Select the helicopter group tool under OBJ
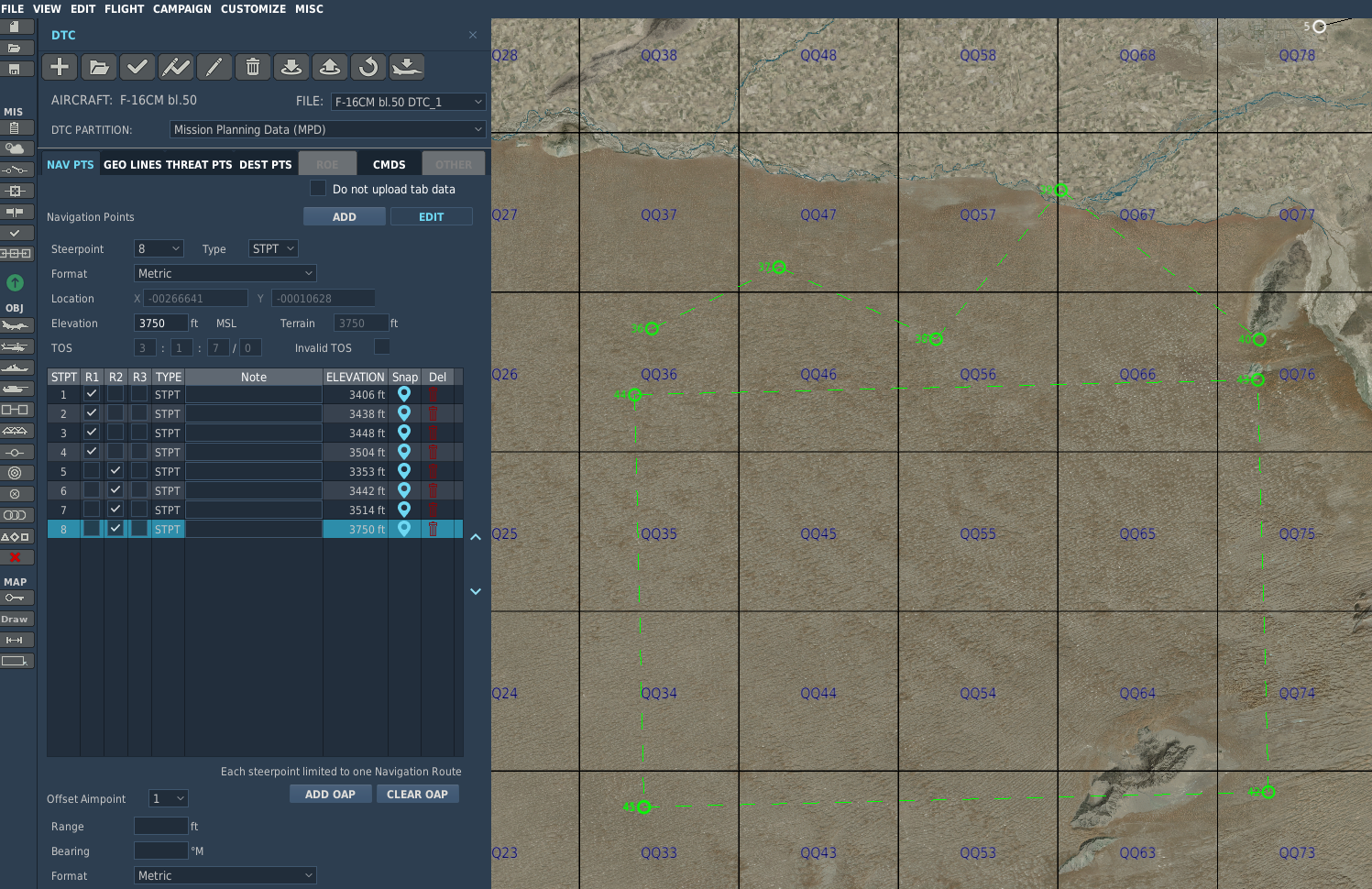 click(x=16, y=346)
